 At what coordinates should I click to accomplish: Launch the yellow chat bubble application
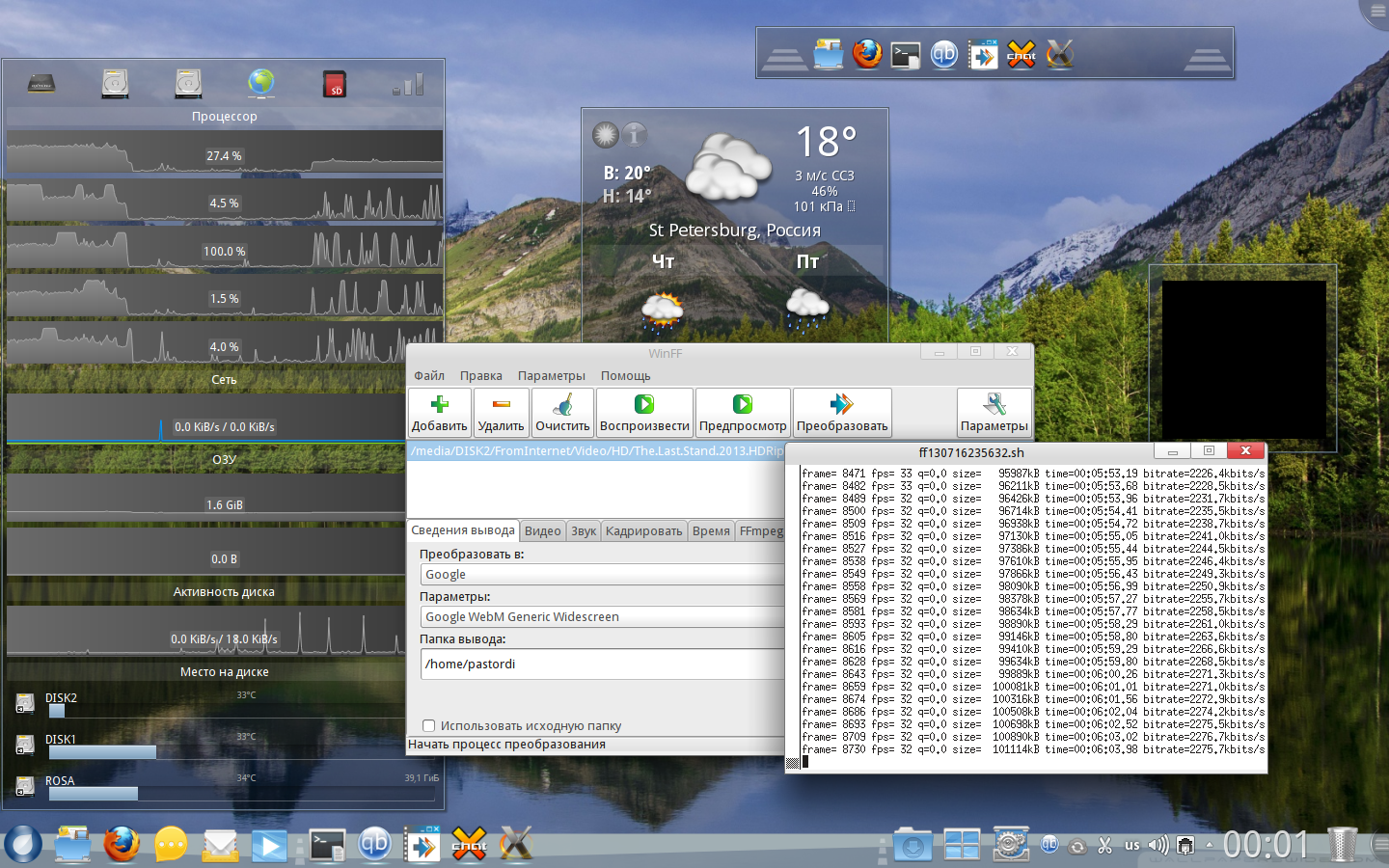[x=171, y=846]
